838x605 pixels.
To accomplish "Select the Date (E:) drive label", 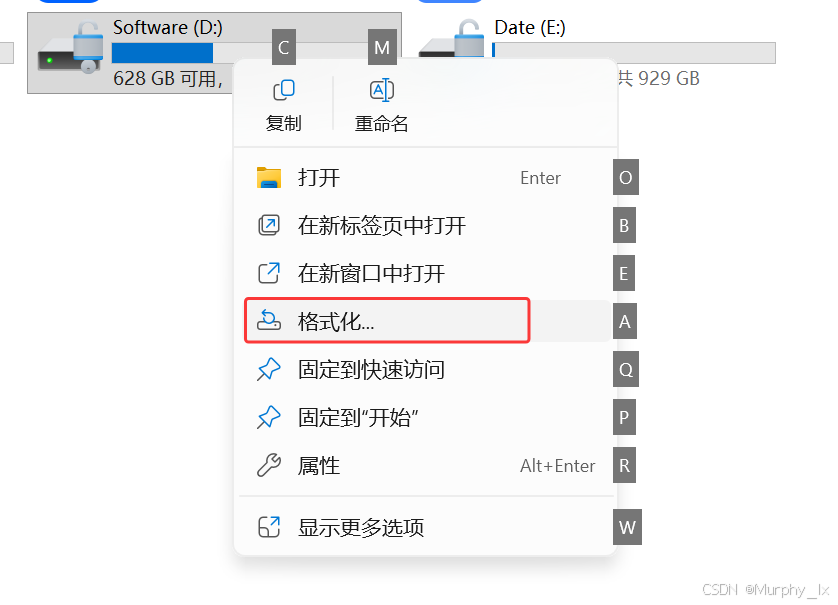I will 530,27.
